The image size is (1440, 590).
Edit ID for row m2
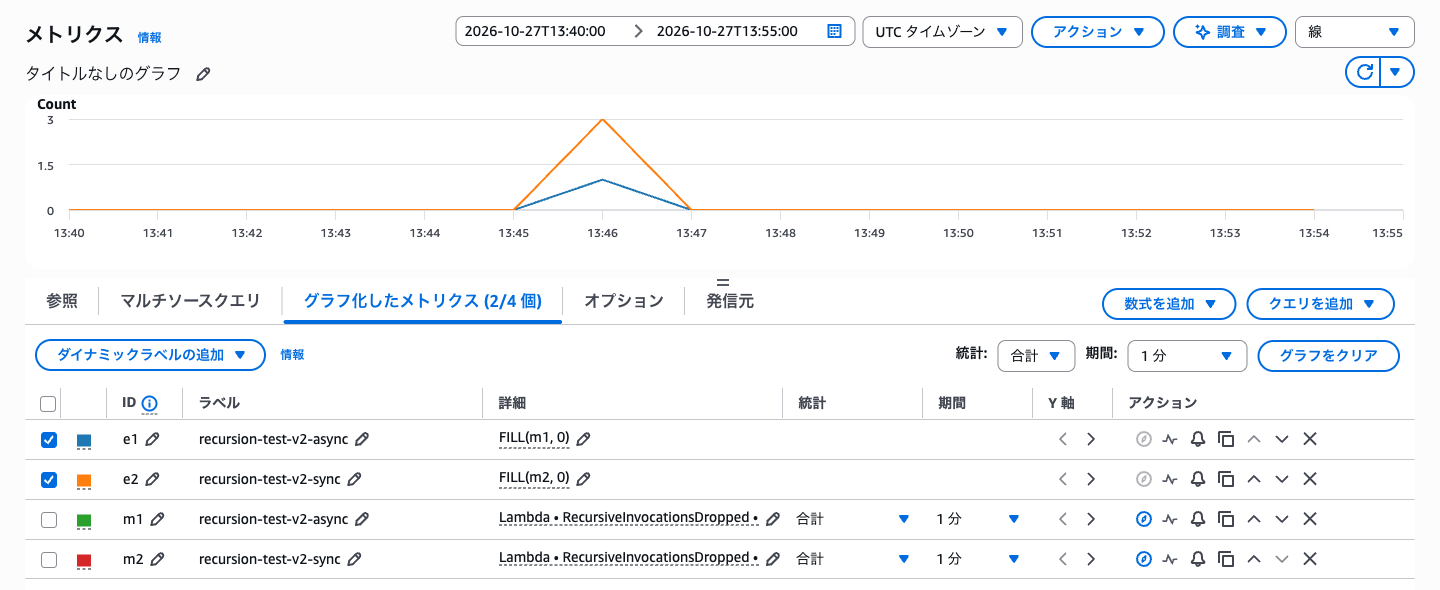point(156,559)
